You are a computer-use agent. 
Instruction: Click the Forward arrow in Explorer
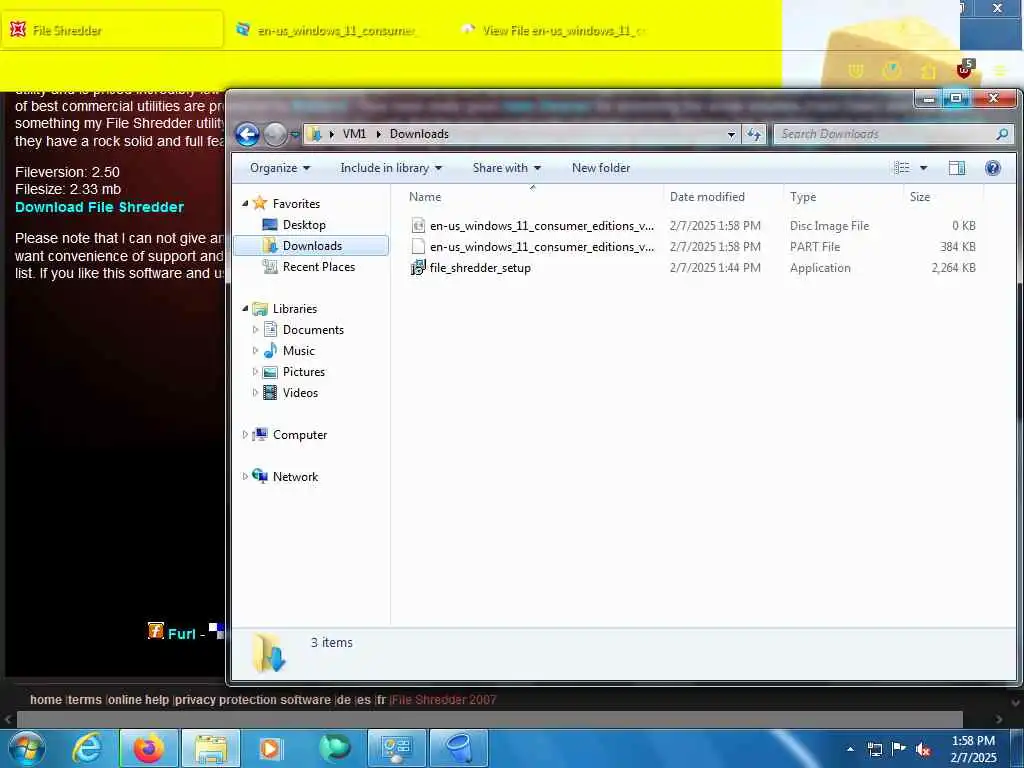pyautogui.click(x=275, y=135)
